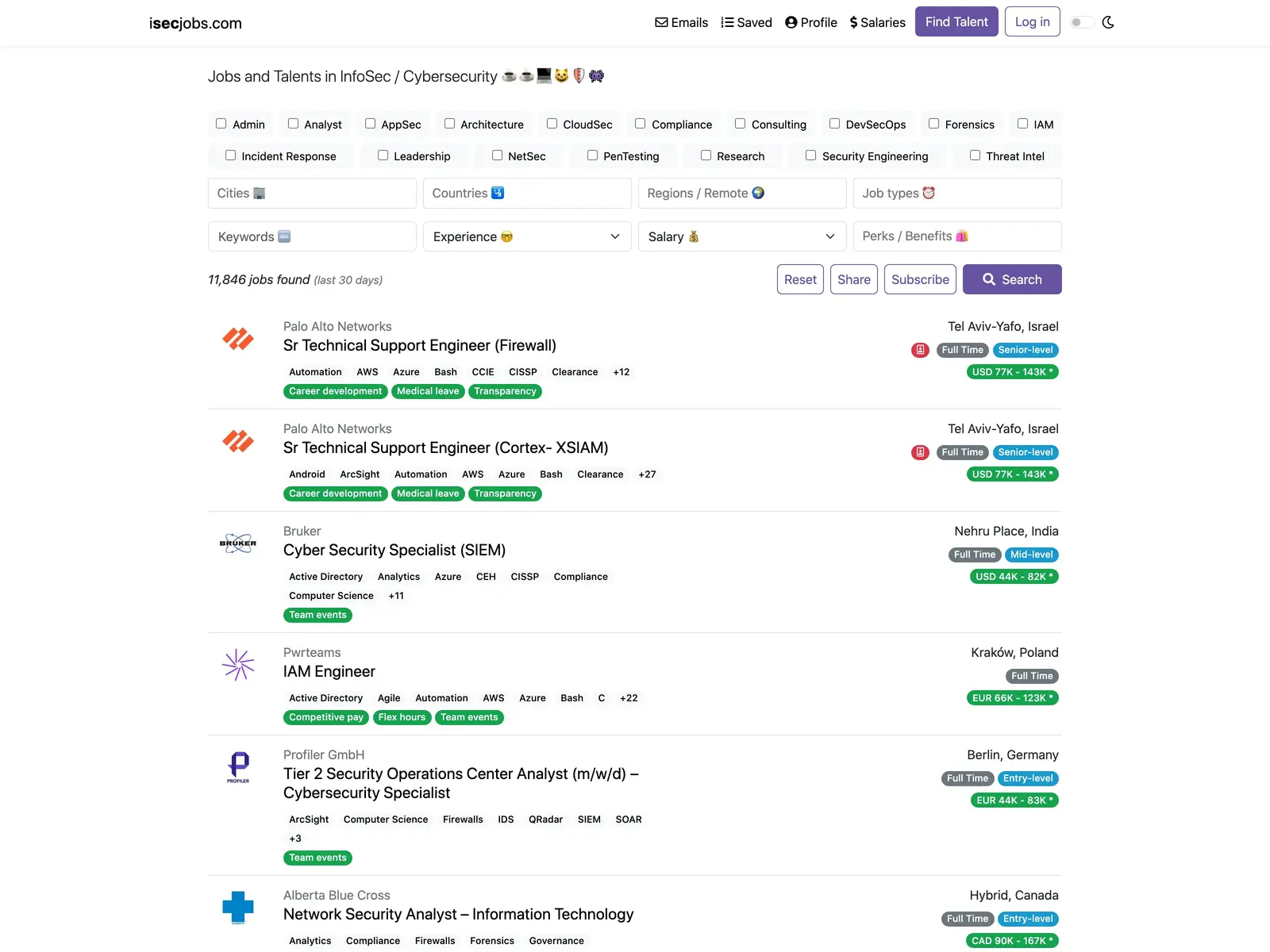Click the Reset filters button
The width and height of the screenshot is (1270, 952).
pyautogui.click(x=800, y=279)
